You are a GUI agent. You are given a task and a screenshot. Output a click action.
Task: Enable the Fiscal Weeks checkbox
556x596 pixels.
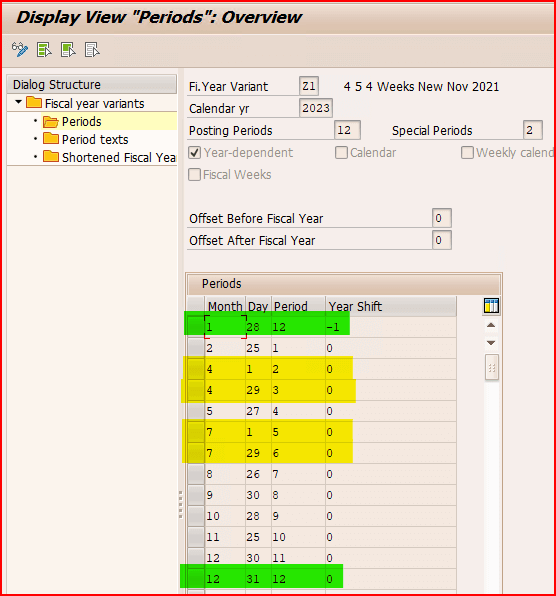coord(195,175)
